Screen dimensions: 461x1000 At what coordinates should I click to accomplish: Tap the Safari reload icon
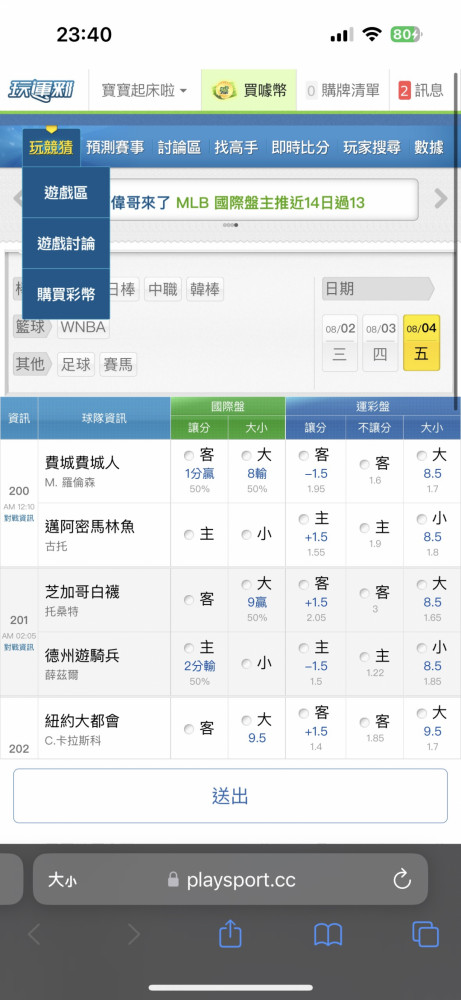click(x=402, y=880)
